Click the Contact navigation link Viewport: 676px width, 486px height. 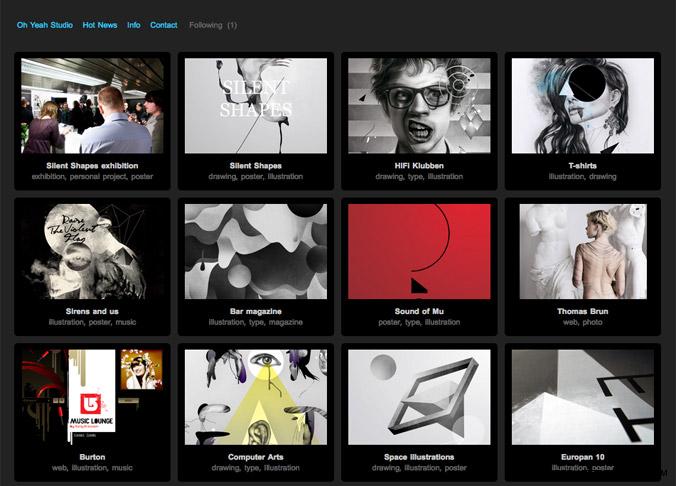pyautogui.click(x=164, y=25)
